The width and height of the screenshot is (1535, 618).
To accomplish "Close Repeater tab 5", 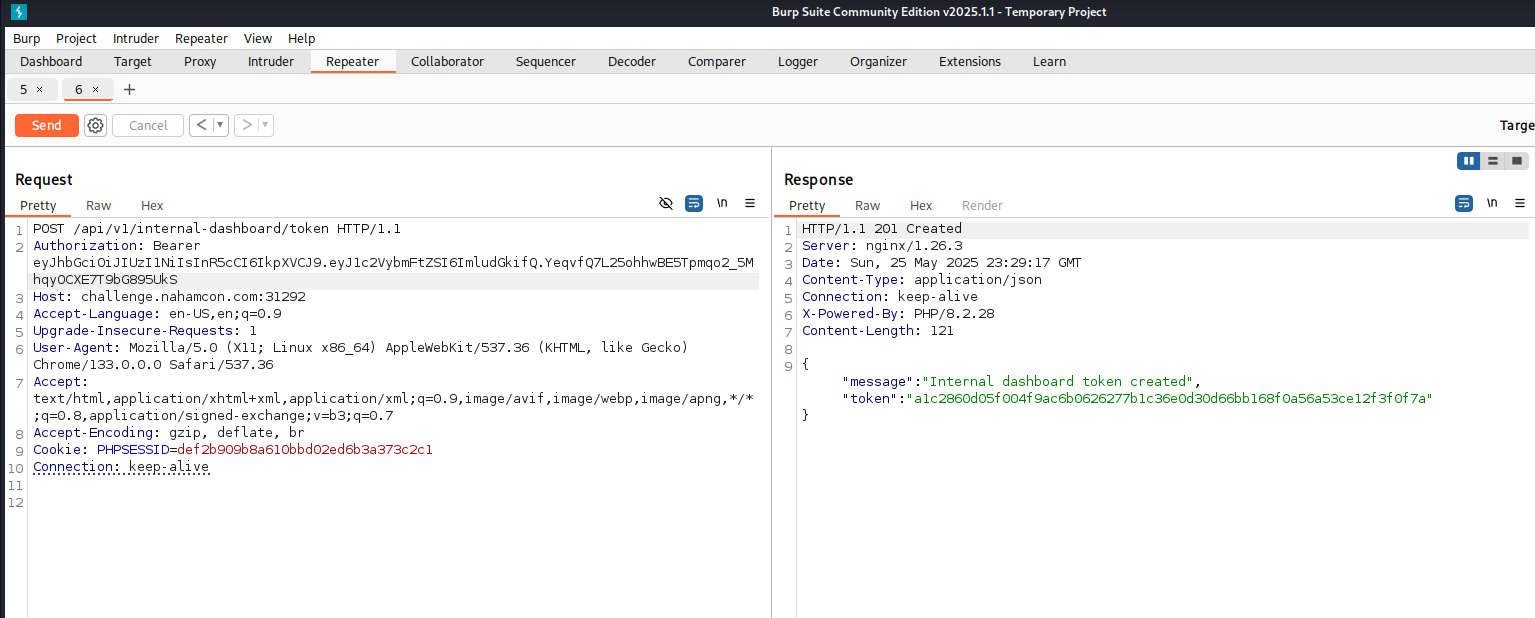I will click(39, 89).
